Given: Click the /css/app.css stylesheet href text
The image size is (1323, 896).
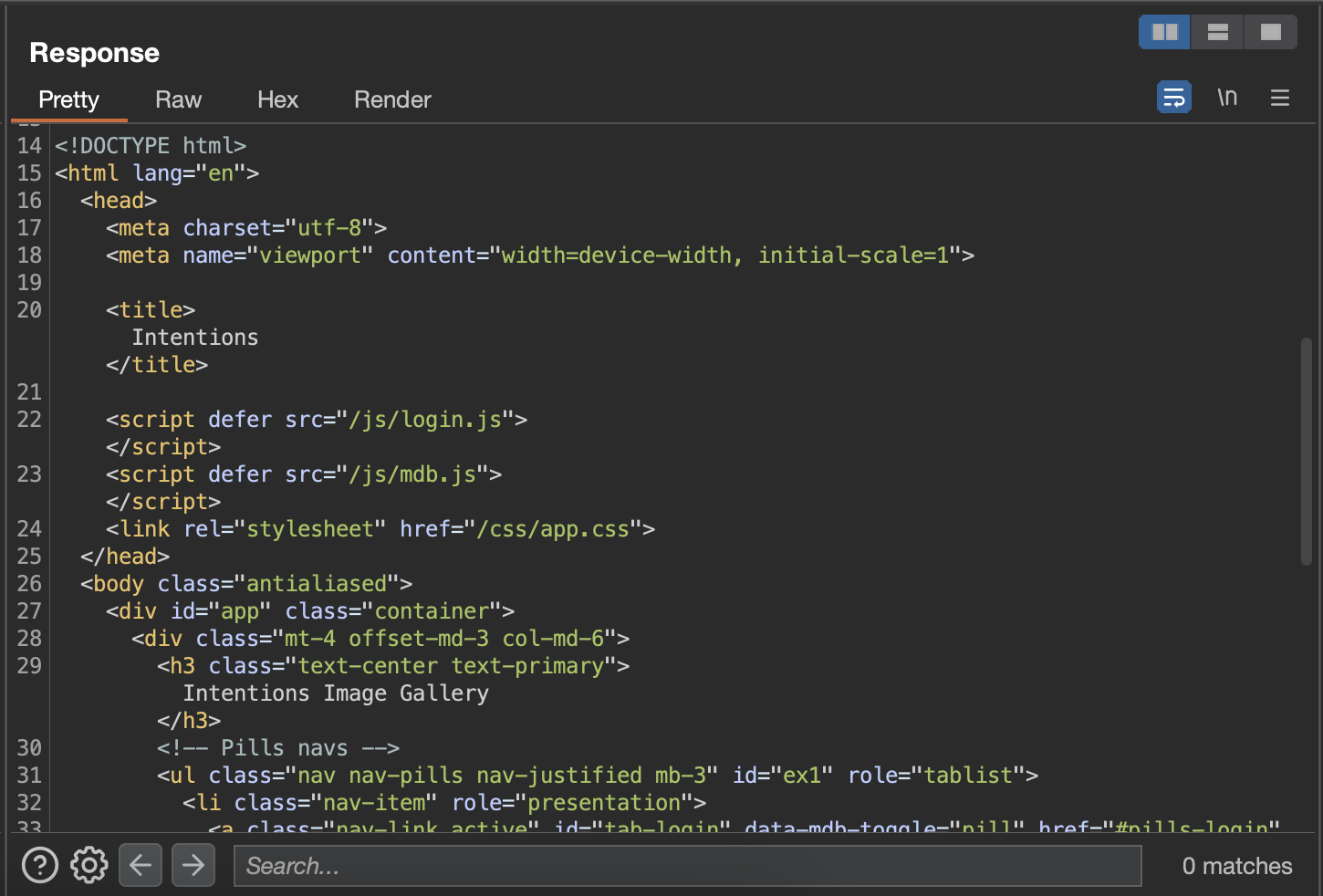Looking at the screenshot, I should pyautogui.click(x=553, y=529).
